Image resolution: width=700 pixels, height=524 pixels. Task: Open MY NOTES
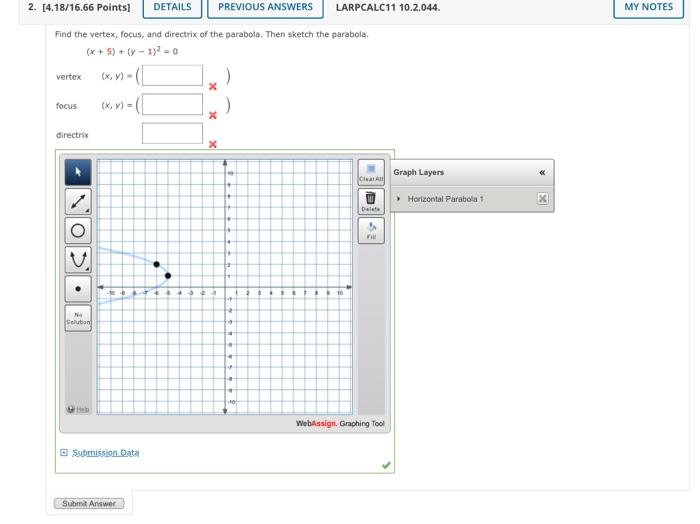(x=648, y=7)
